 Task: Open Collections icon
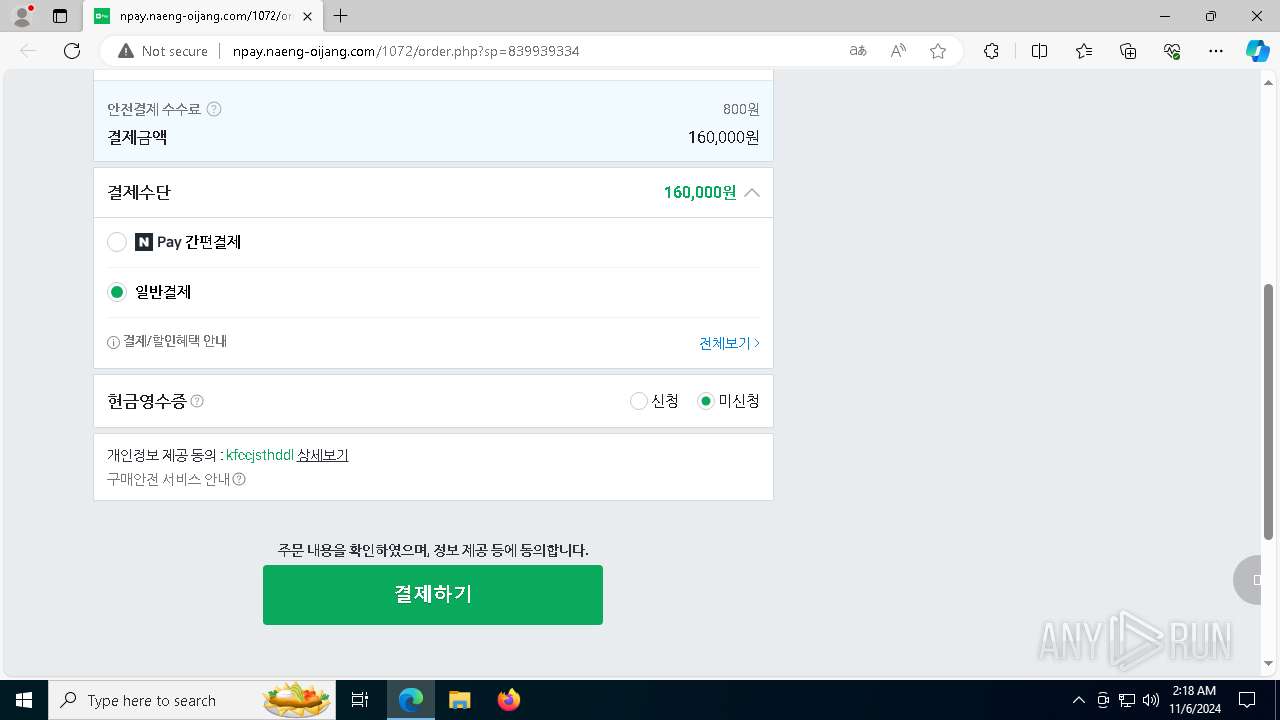point(1128,51)
